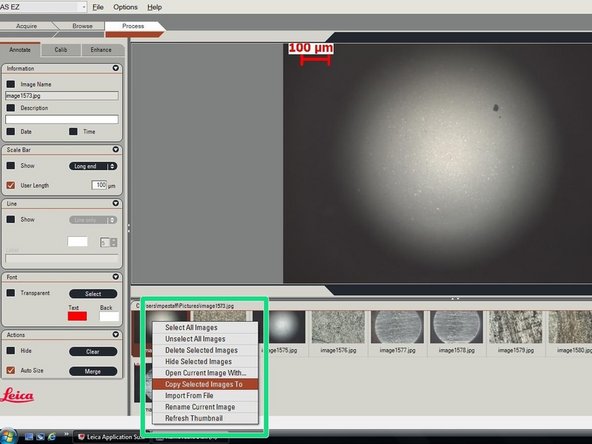Open the Calib sub-tab
This screenshot has height=444, width=592.
pos(61,49)
